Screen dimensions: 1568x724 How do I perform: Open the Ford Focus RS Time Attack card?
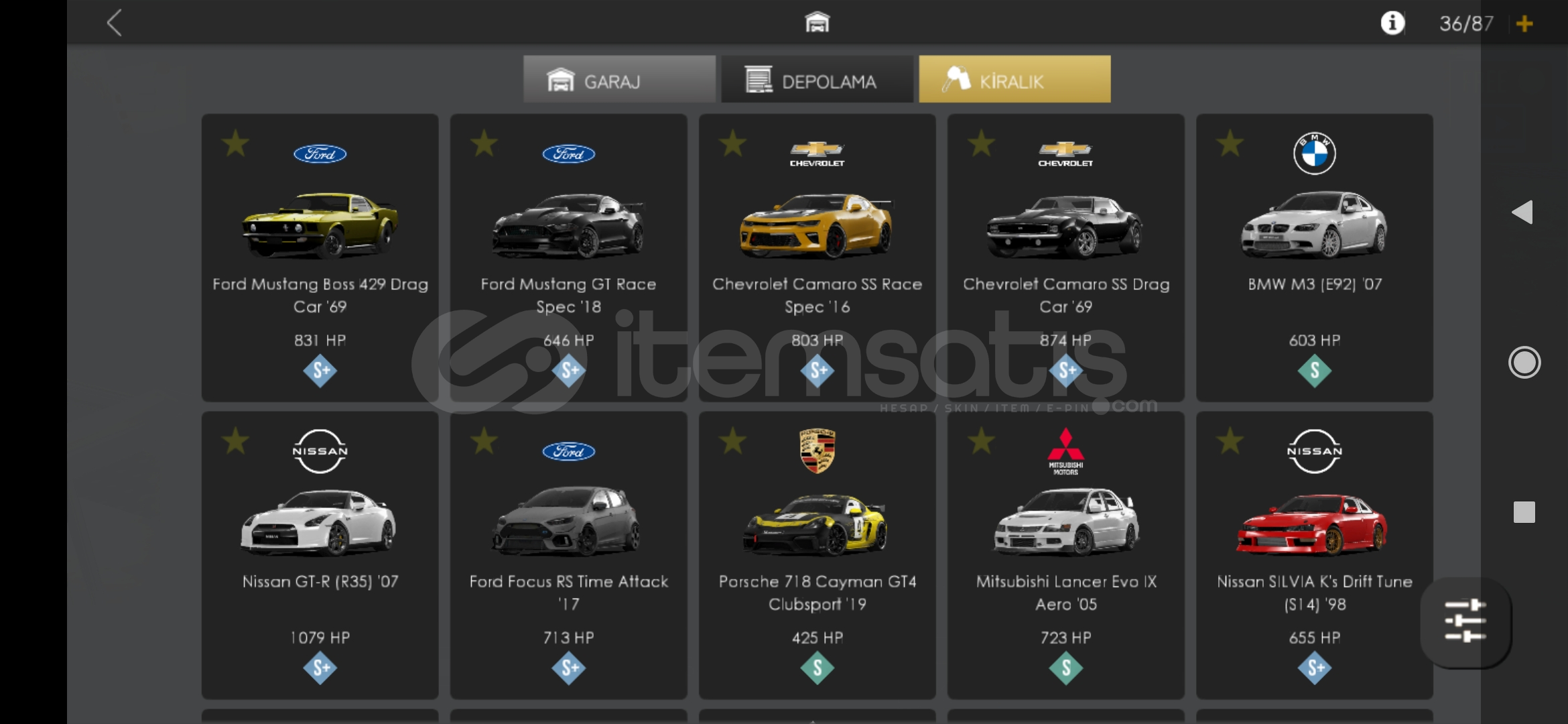(x=569, y=556)
